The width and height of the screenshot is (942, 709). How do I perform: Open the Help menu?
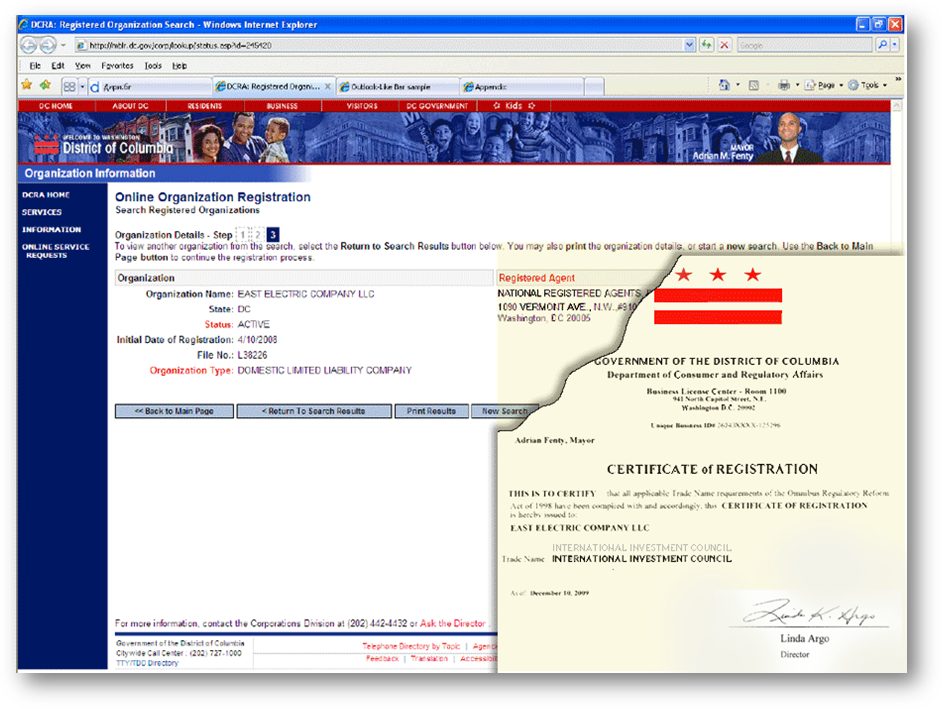tap(179, 65)
